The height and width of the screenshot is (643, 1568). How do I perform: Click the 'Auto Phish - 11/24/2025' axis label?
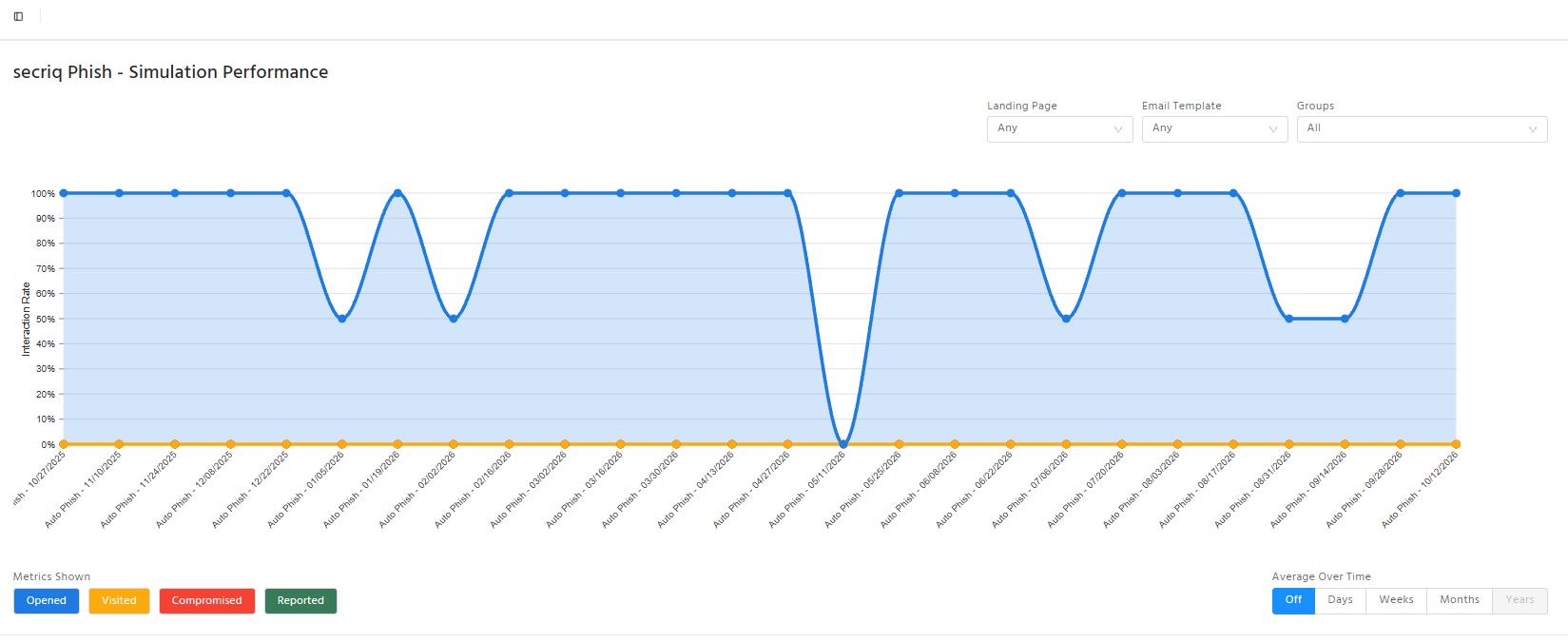click(x=139, y=490)
